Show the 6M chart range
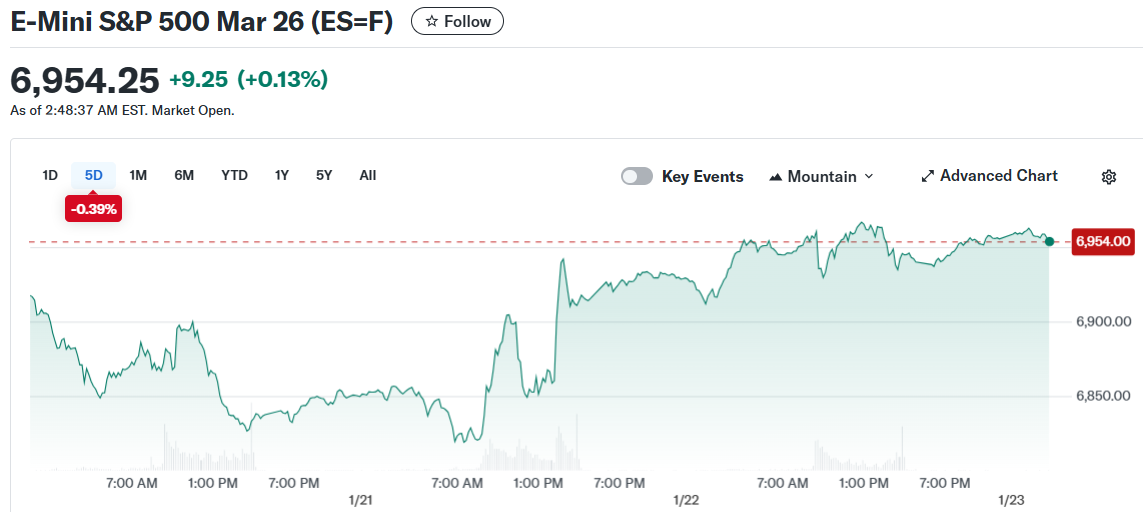 tap(184, 175)
